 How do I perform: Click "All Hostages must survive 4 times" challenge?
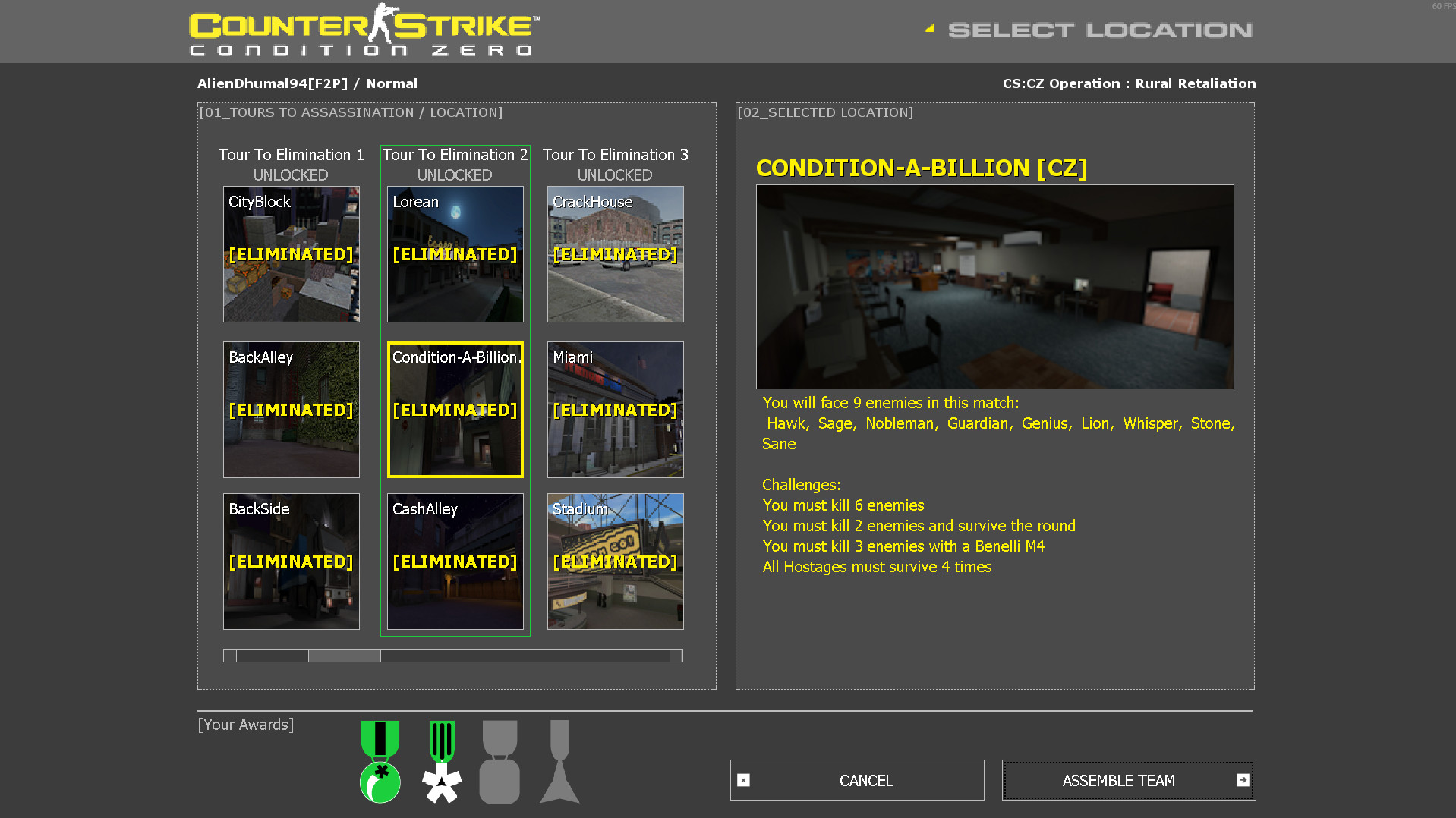point(877,567)
